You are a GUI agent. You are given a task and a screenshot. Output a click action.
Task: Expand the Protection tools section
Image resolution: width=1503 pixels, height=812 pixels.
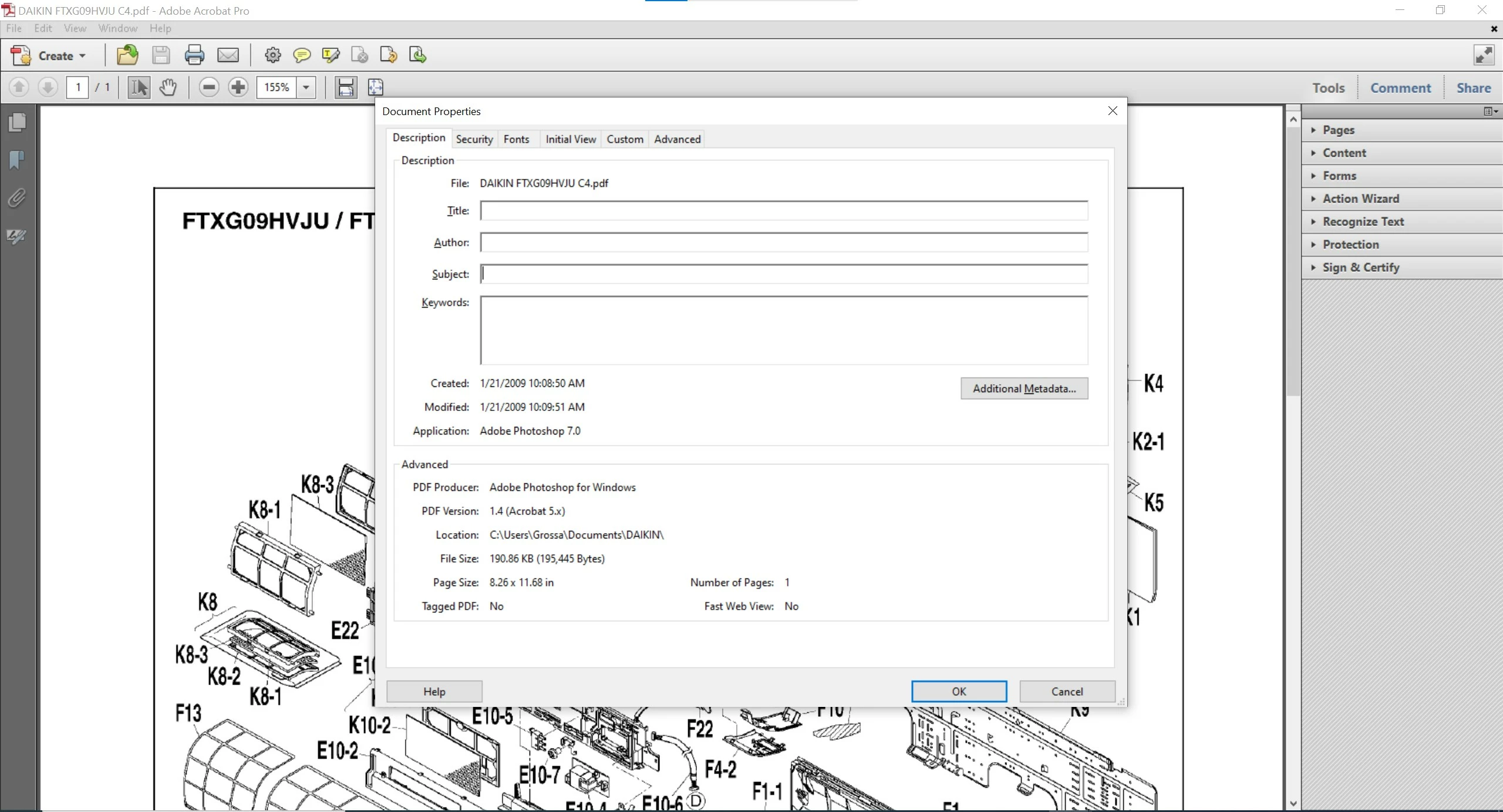(x=1350, y=244)
